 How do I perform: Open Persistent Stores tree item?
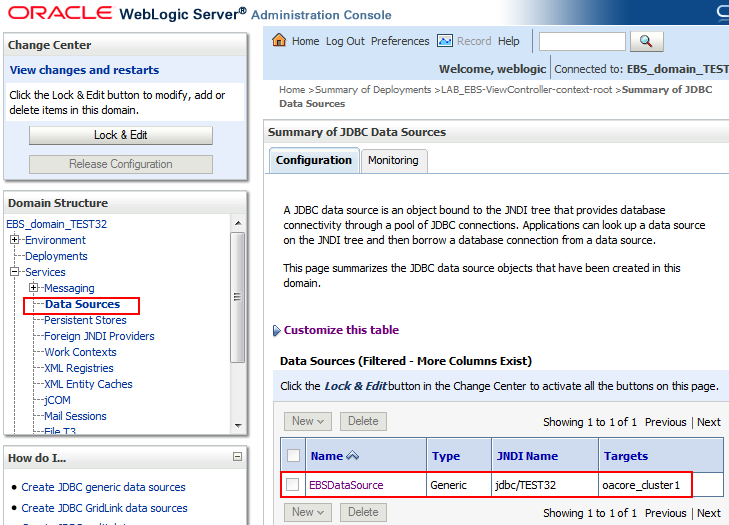[x=85, y=320]
